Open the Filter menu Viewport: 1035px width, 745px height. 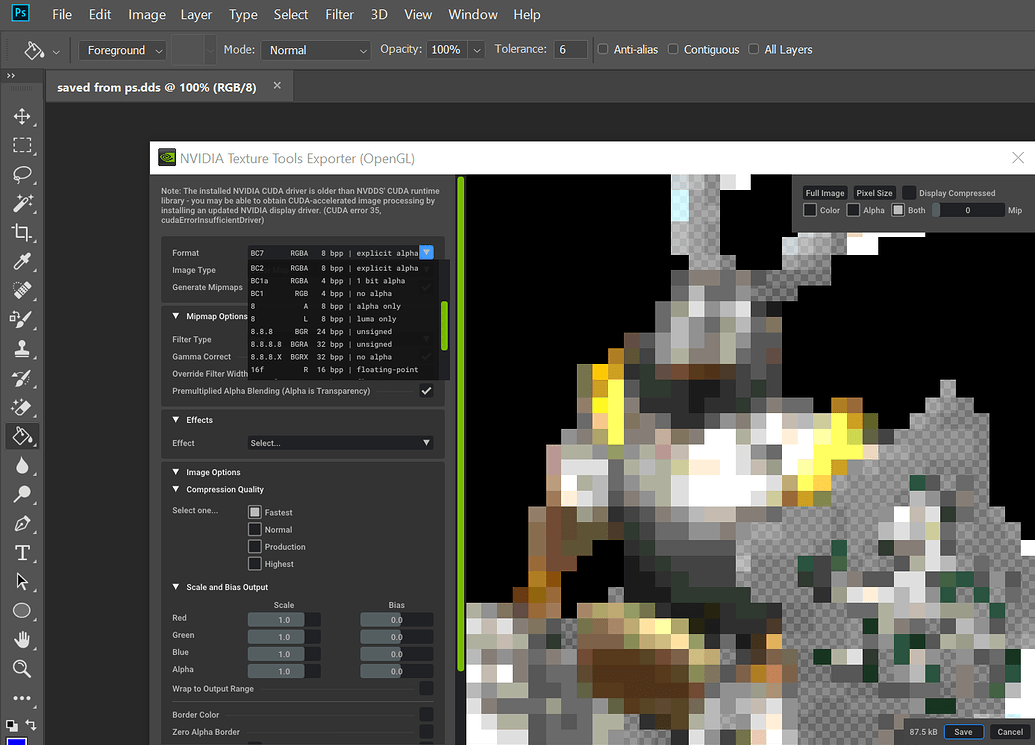339,14
